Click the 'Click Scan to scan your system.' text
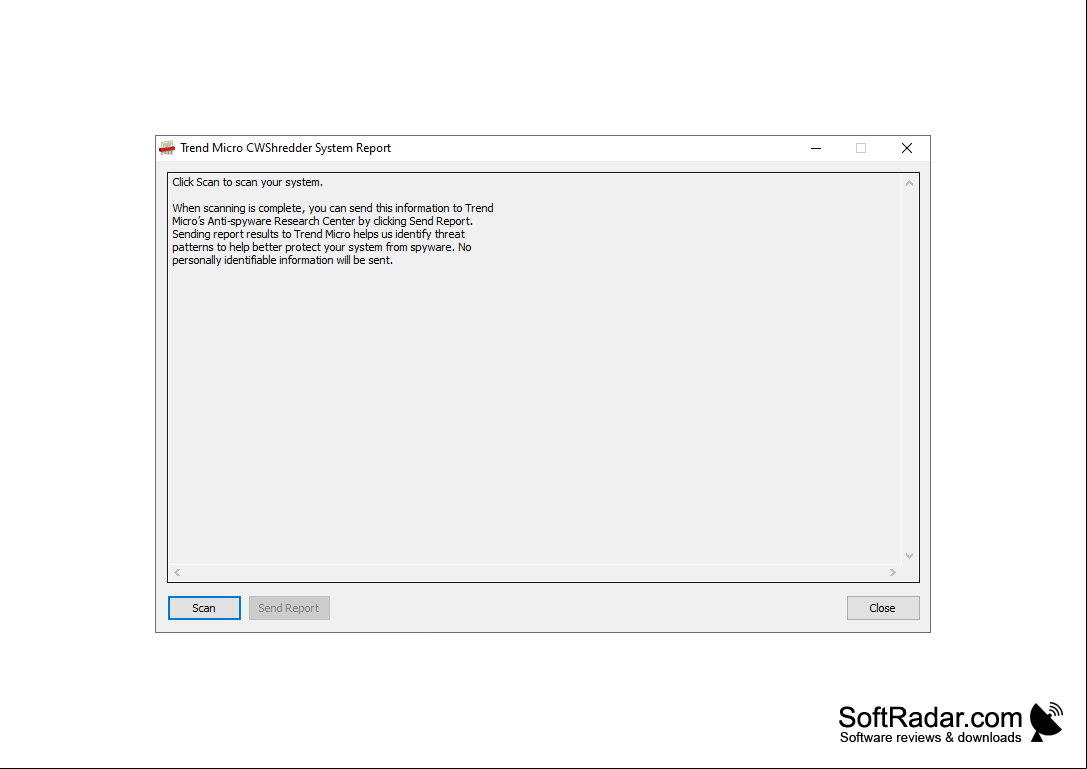Screen dimensions: 1087x769 [247, 182]
